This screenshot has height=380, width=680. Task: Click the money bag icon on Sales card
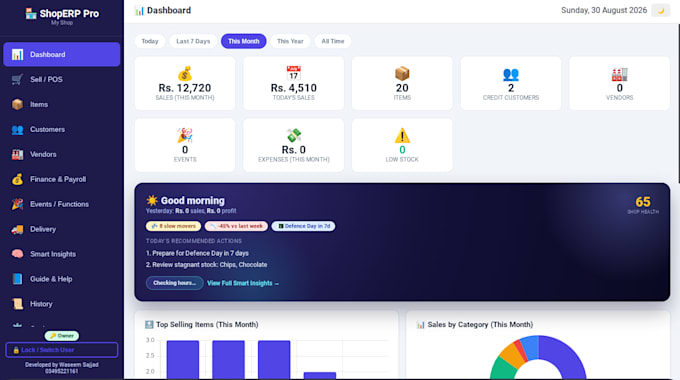point(185,74)
